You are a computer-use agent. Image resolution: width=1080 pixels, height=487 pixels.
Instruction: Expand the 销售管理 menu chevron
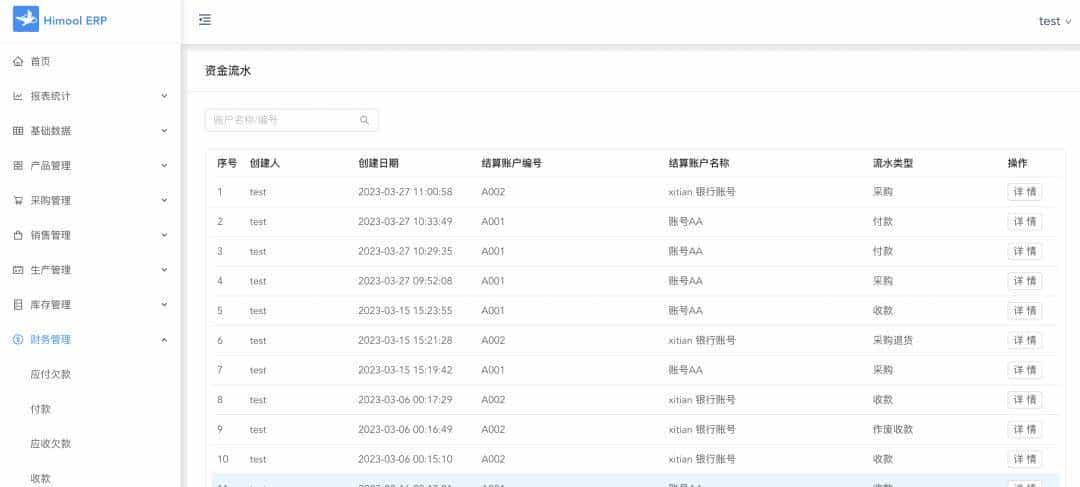click(x=165, y=235)
